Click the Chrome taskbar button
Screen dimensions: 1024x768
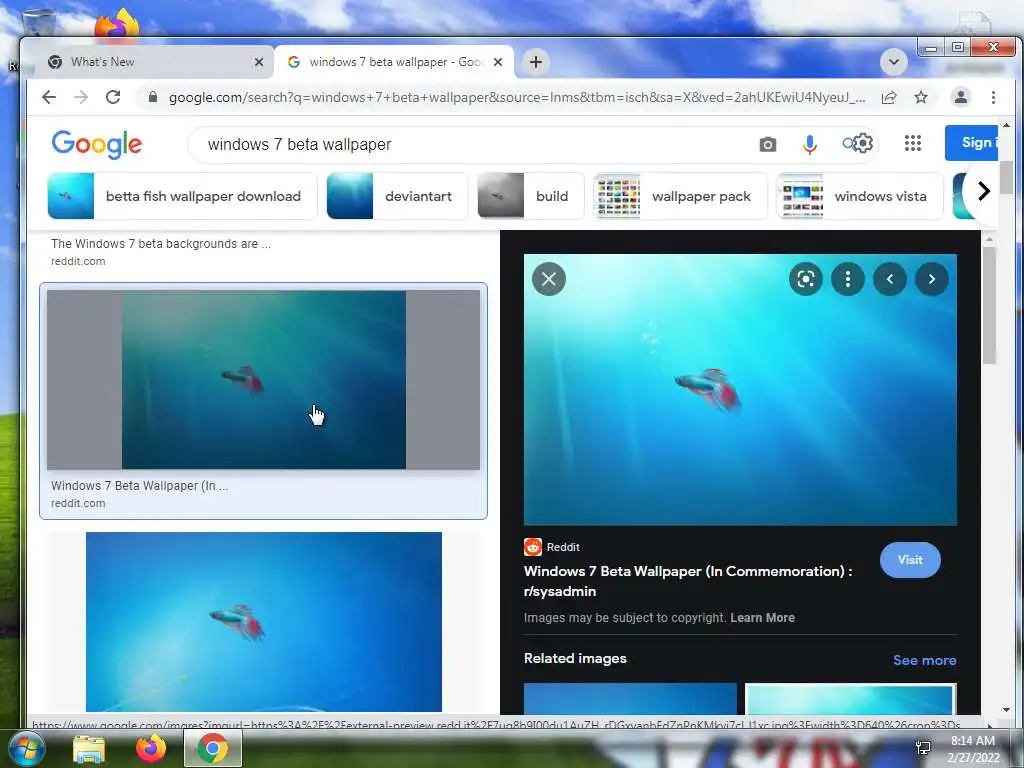point(212,748)
